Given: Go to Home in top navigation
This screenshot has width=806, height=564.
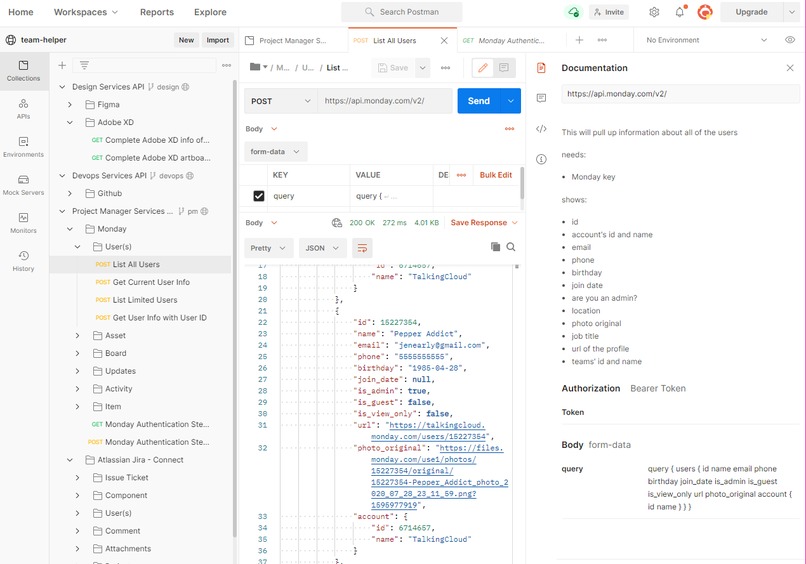Looking at the screenshot, I should pos(21,12).
